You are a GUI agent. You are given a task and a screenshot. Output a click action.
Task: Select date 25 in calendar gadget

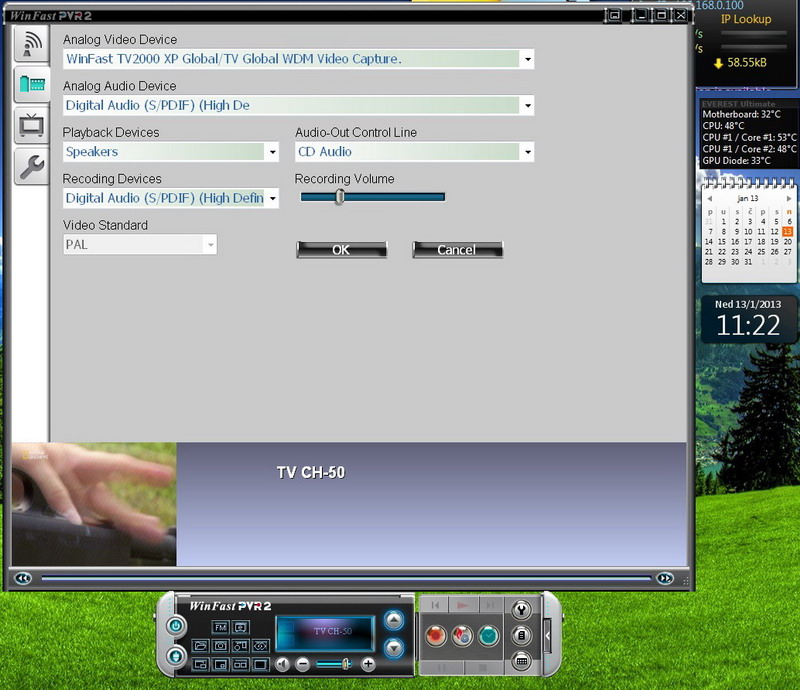(761, 252)
